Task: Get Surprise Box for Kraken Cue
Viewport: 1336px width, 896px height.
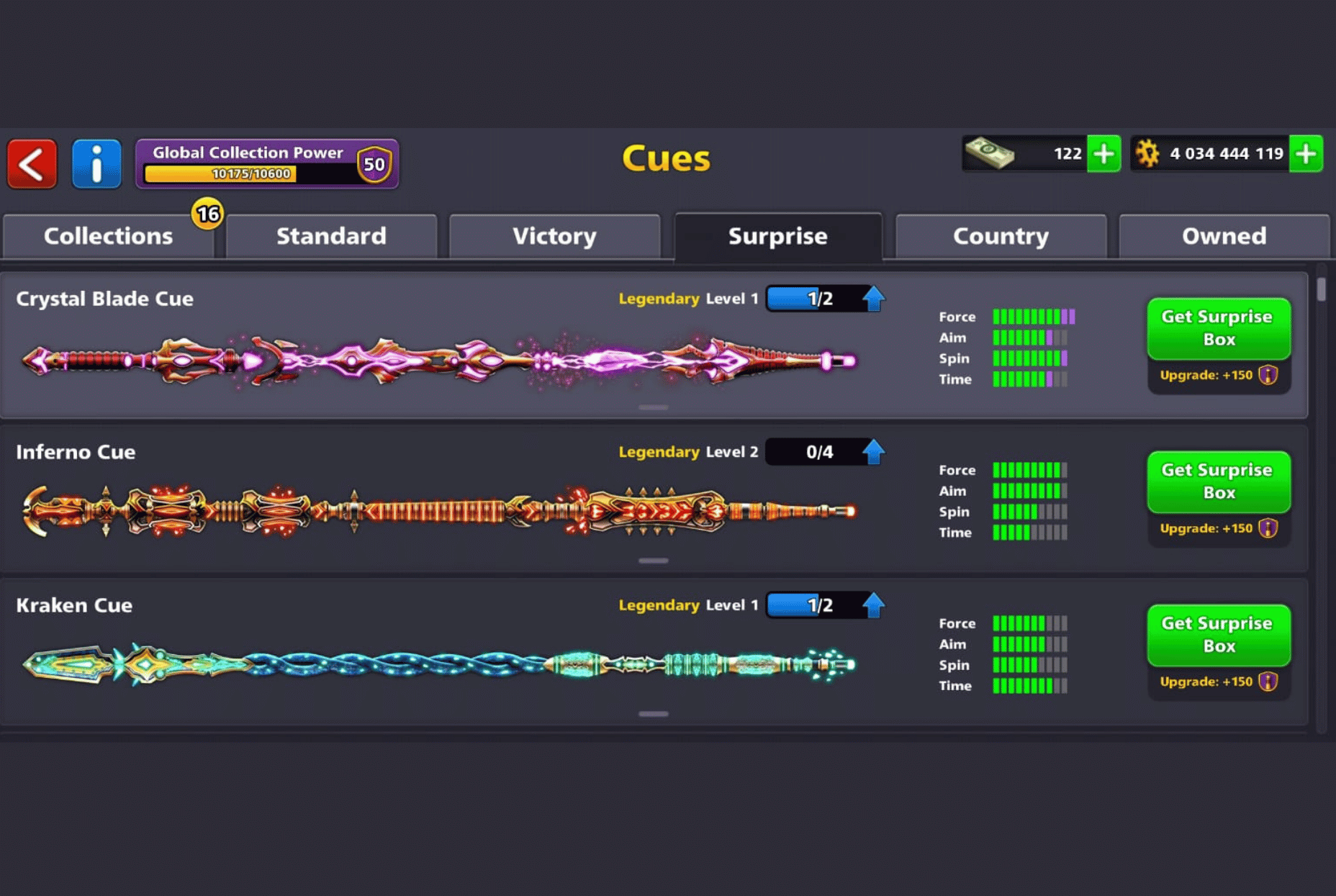Action: 1219,635
